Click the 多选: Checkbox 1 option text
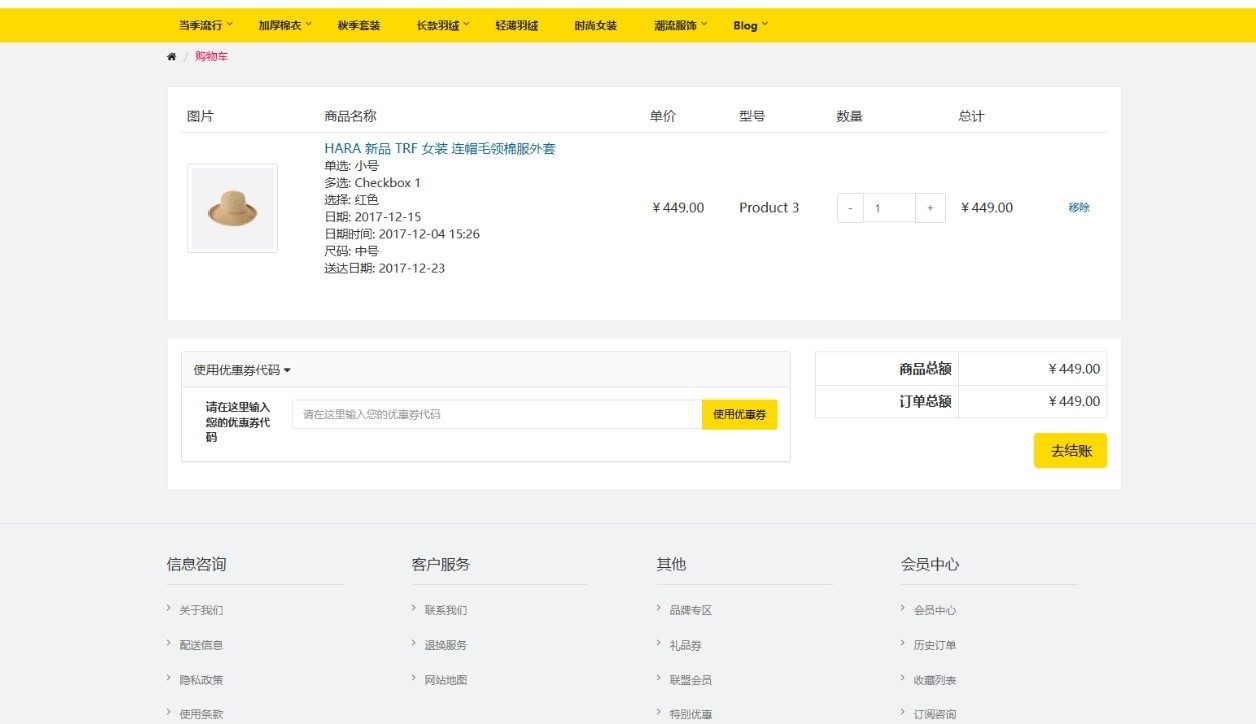 pos(373,183)
